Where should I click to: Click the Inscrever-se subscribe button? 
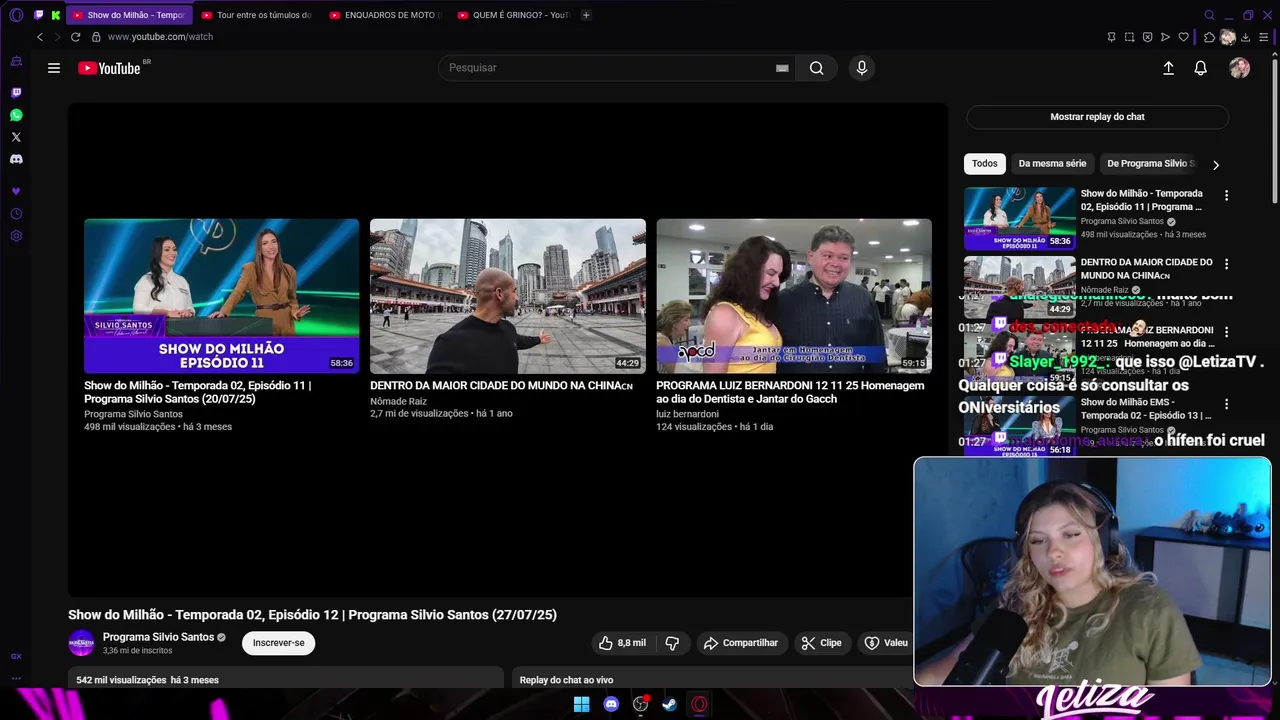[278, 643]
